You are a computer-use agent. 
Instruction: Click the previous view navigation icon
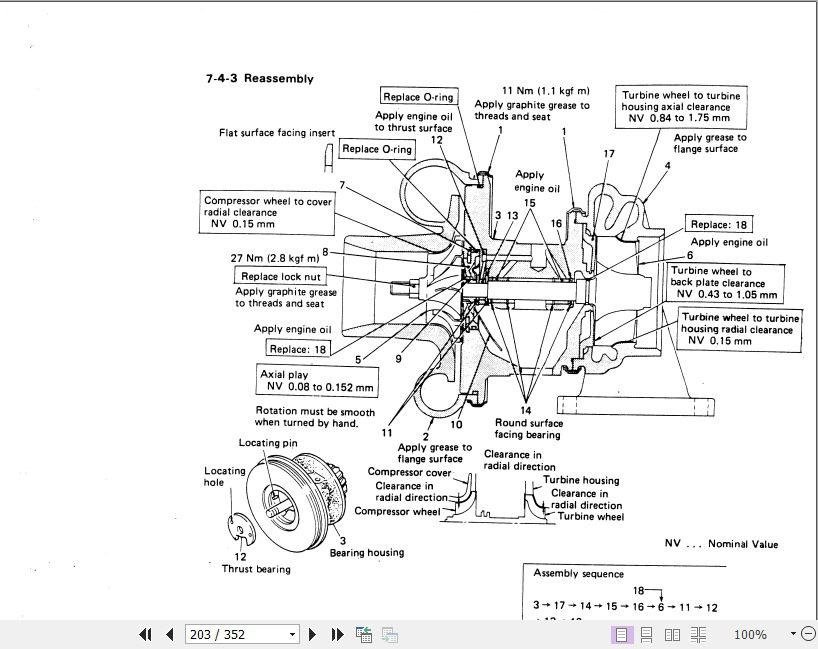pyautogui.click(x=364, y=634)
